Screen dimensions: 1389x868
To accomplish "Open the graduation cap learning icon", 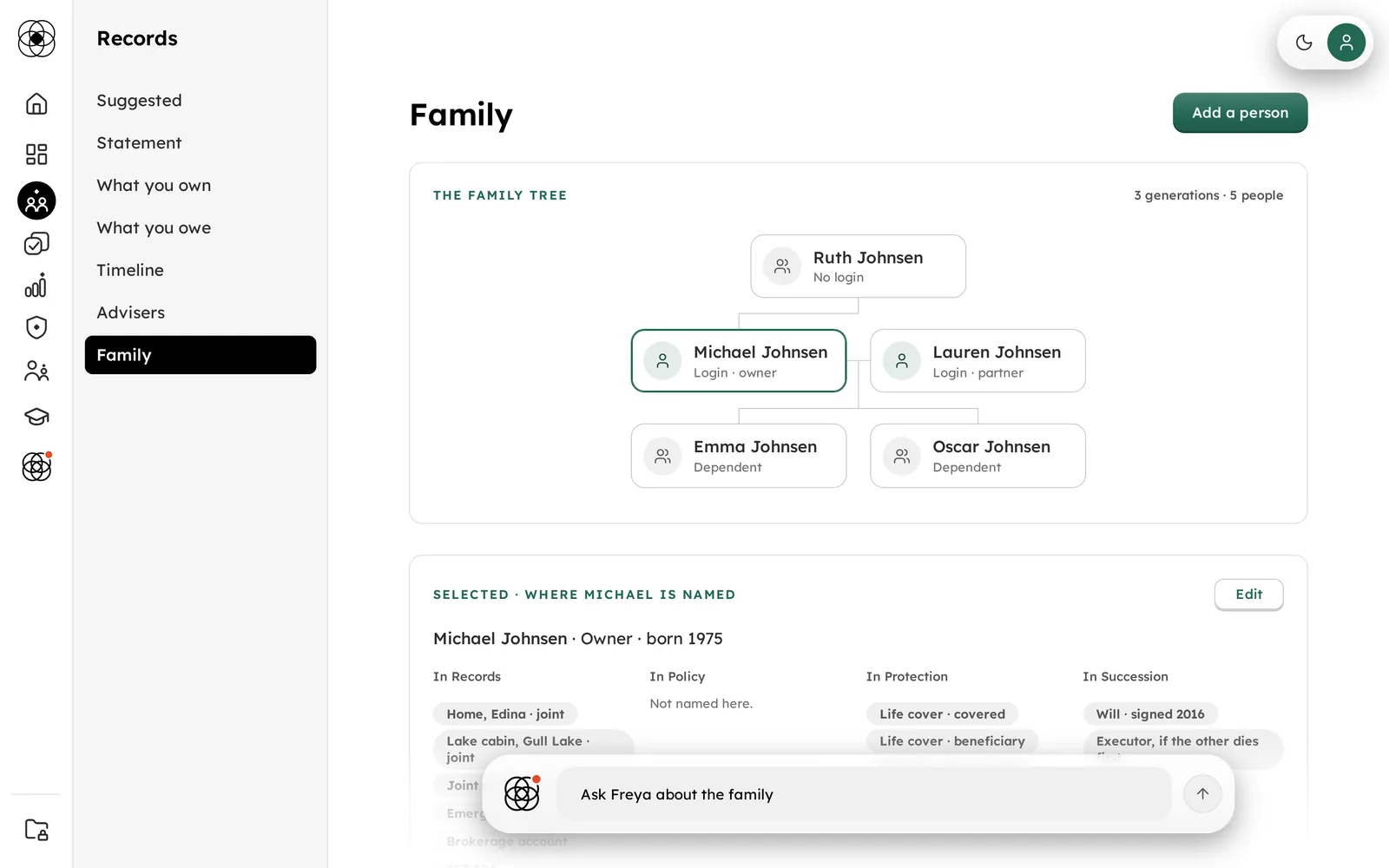I will point(36,417).
